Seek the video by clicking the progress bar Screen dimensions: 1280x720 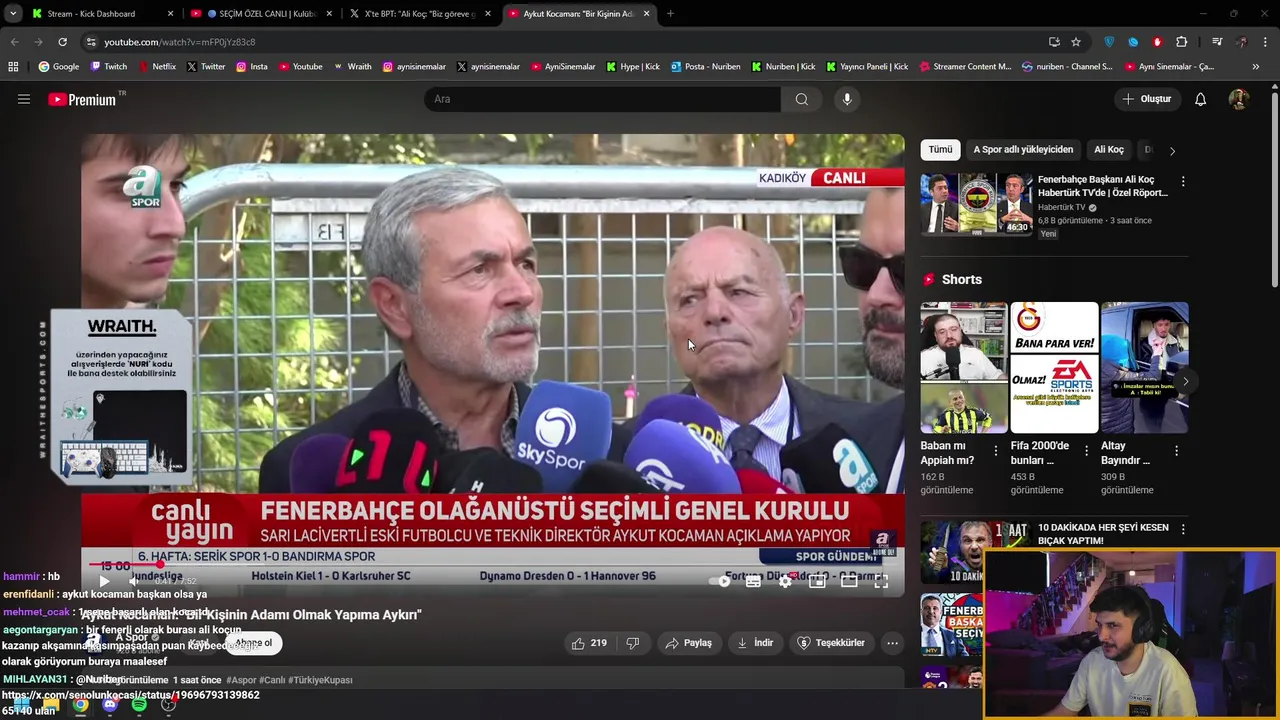pyautogui.click(x=493, y=565)
